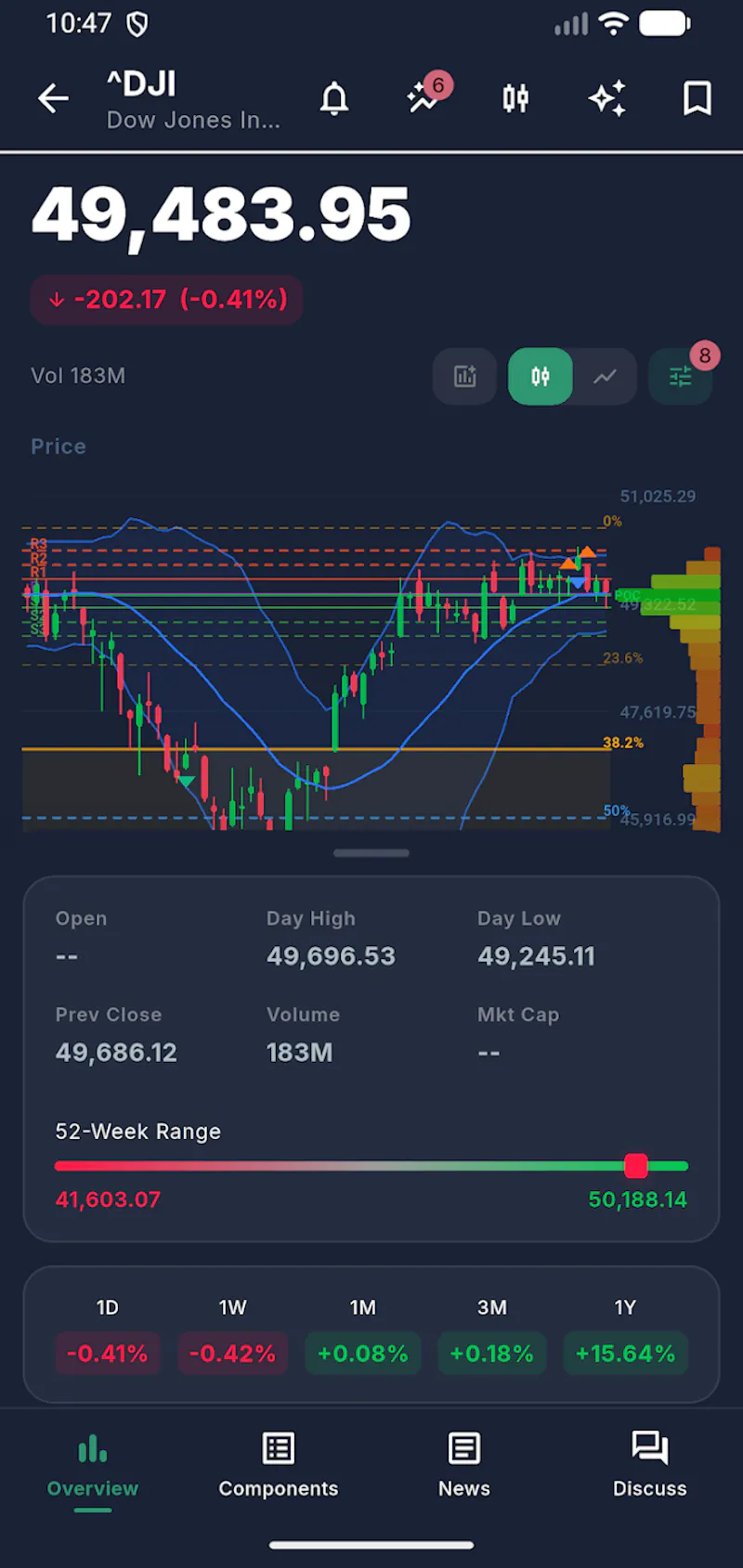Tap the battery status icon

coord(665,24)
